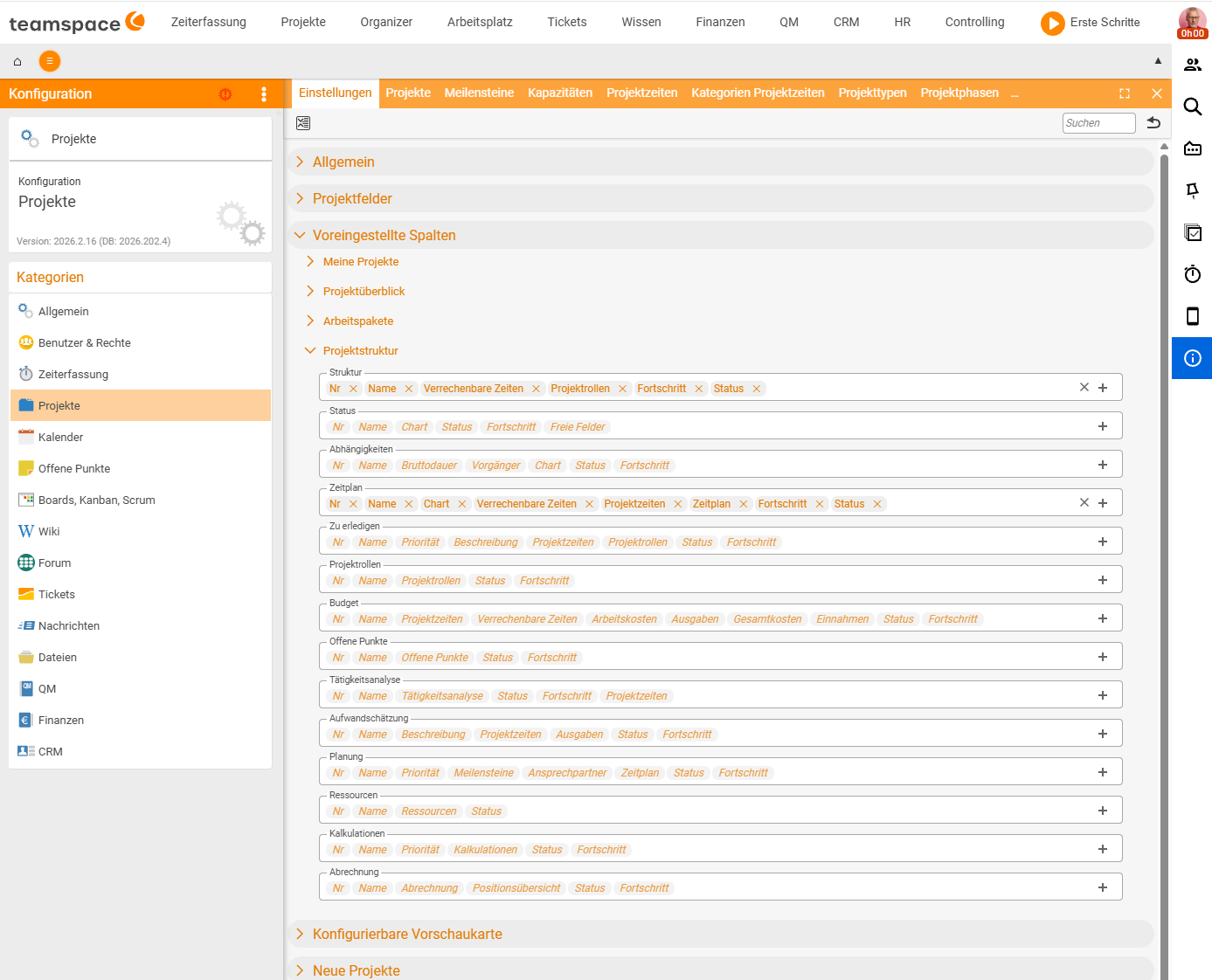Expand Meine Projekte subsection
The image size is (1212, 980).
[352, 262]
